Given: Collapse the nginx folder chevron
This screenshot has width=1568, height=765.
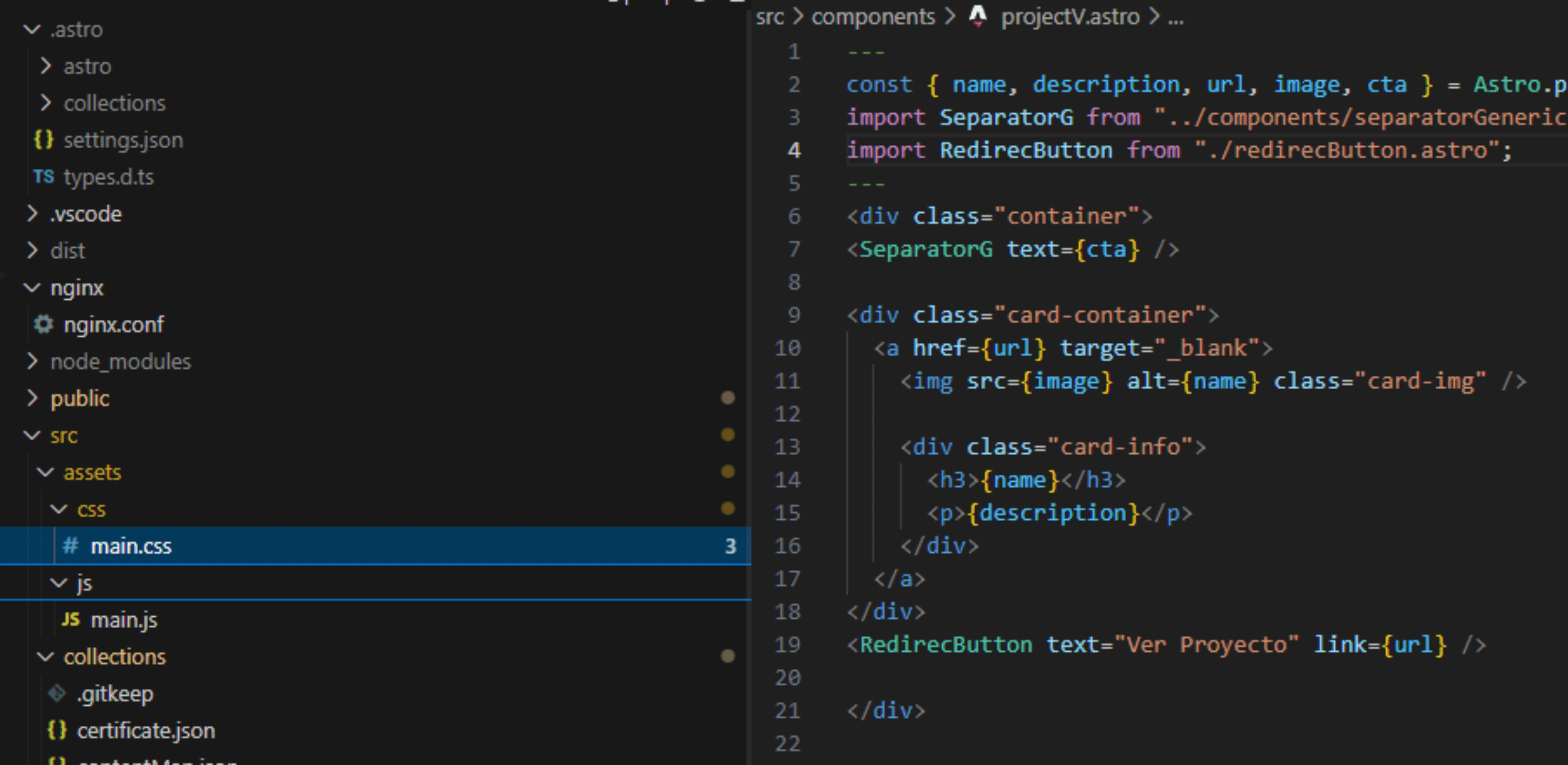Looking at the screenshot, I should click(x=32, y=287).
